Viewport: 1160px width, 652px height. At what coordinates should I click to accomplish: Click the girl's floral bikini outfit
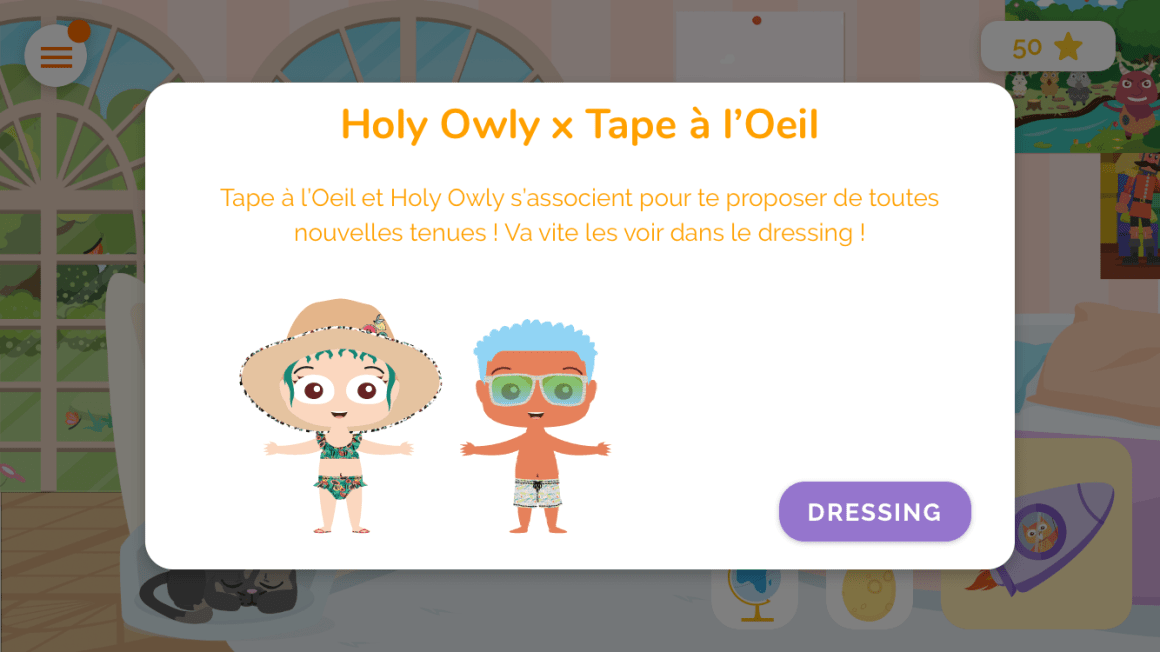click(x=340, y=466)
